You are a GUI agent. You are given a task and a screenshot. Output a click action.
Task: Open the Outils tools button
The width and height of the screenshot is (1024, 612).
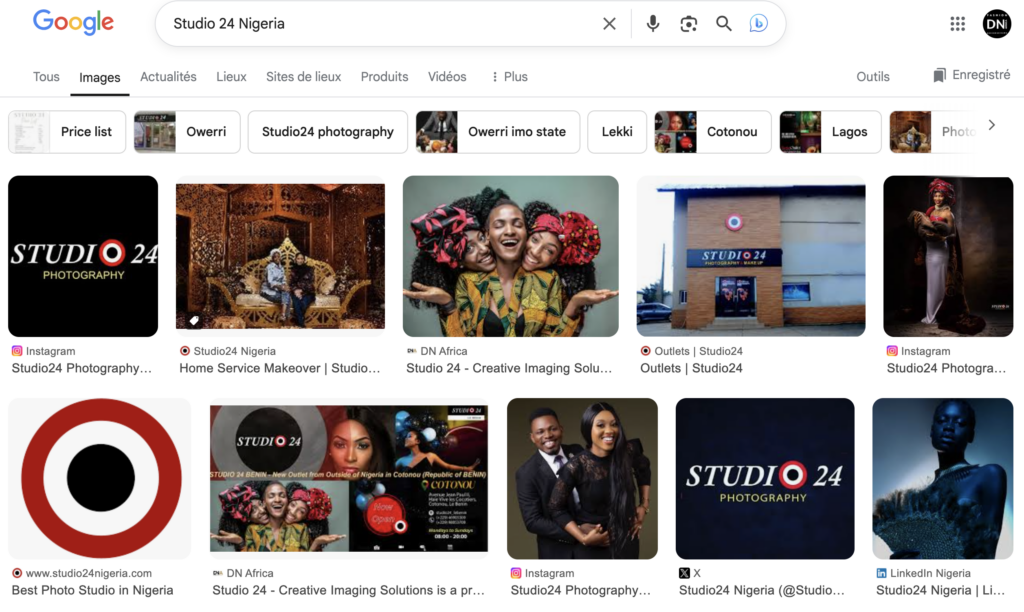pos(873,76)
